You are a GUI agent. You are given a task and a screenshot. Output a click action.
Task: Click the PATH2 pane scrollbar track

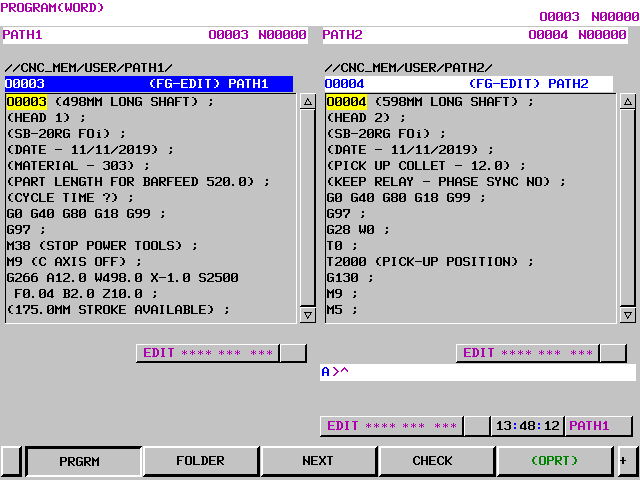click(x=627, y=208)
